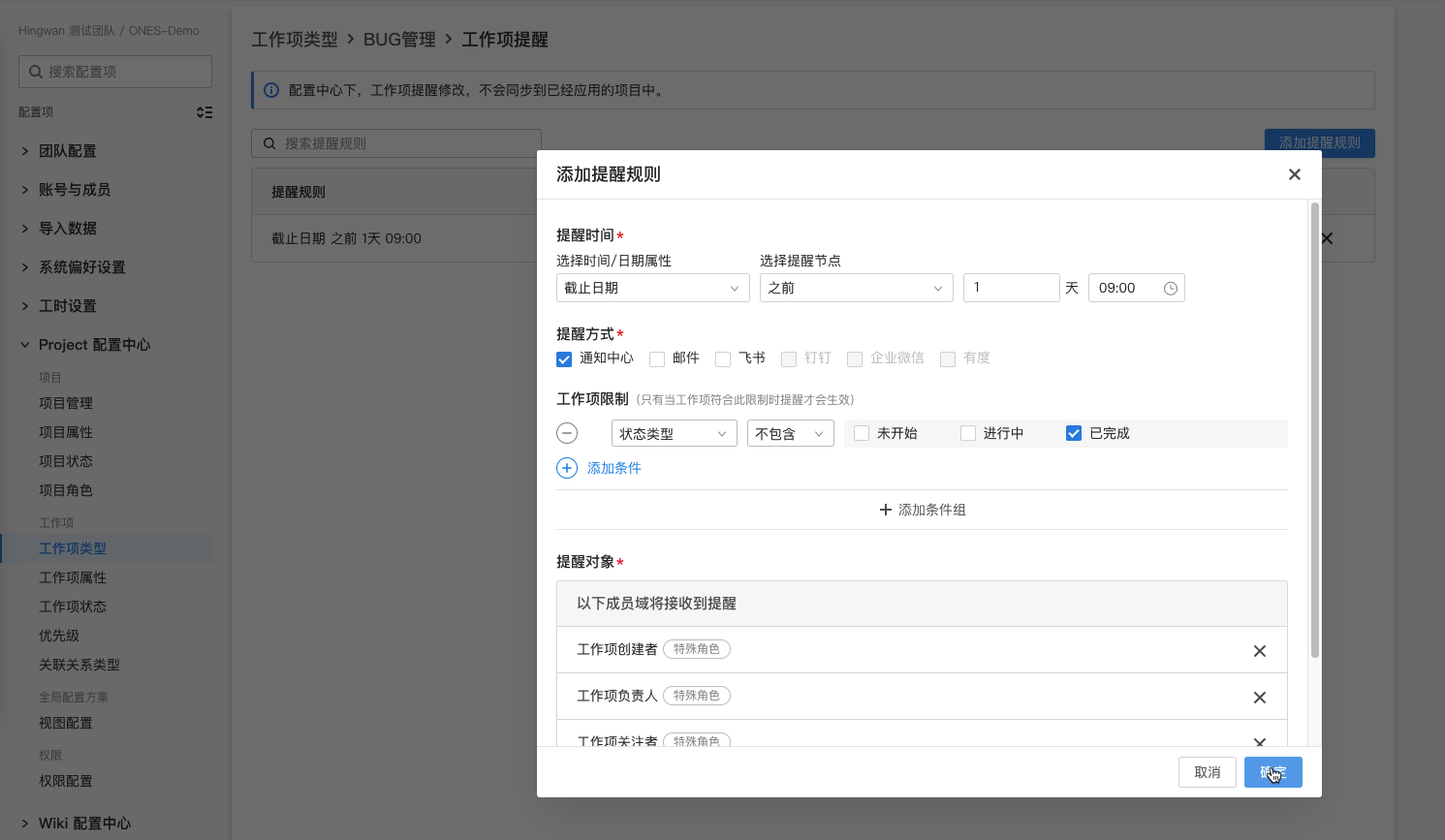The image size is (1445, 840).
Task: Remove 工作项创建者 from reminder recipients
Action: [x=1260, y=650]
